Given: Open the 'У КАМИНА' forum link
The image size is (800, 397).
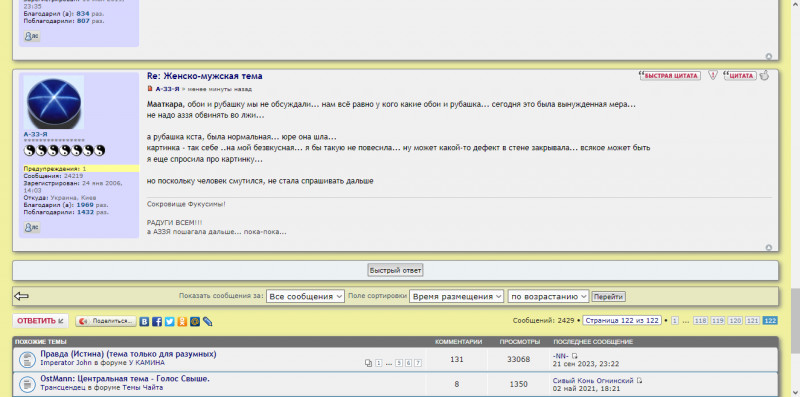Looking at the screenshot, I should pos(146,362).
